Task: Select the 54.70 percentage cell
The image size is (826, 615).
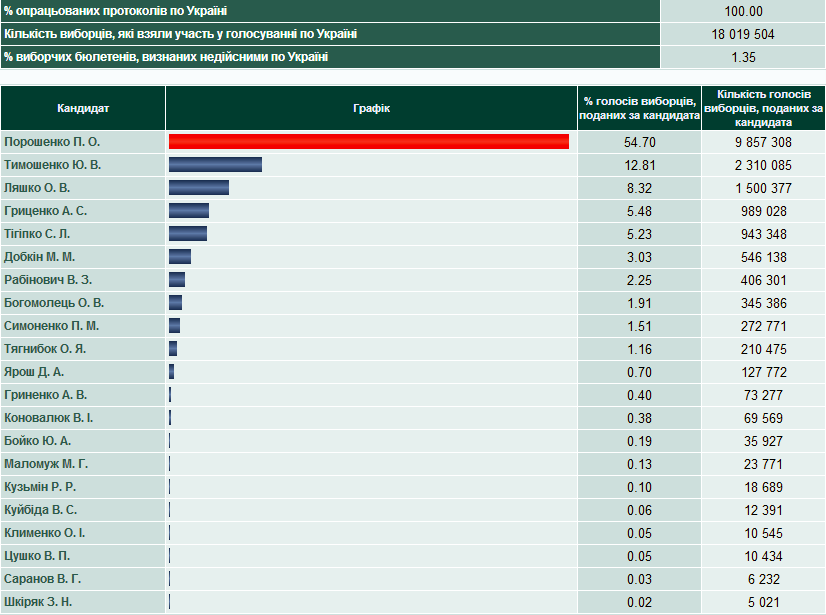Action: point(639,142)
